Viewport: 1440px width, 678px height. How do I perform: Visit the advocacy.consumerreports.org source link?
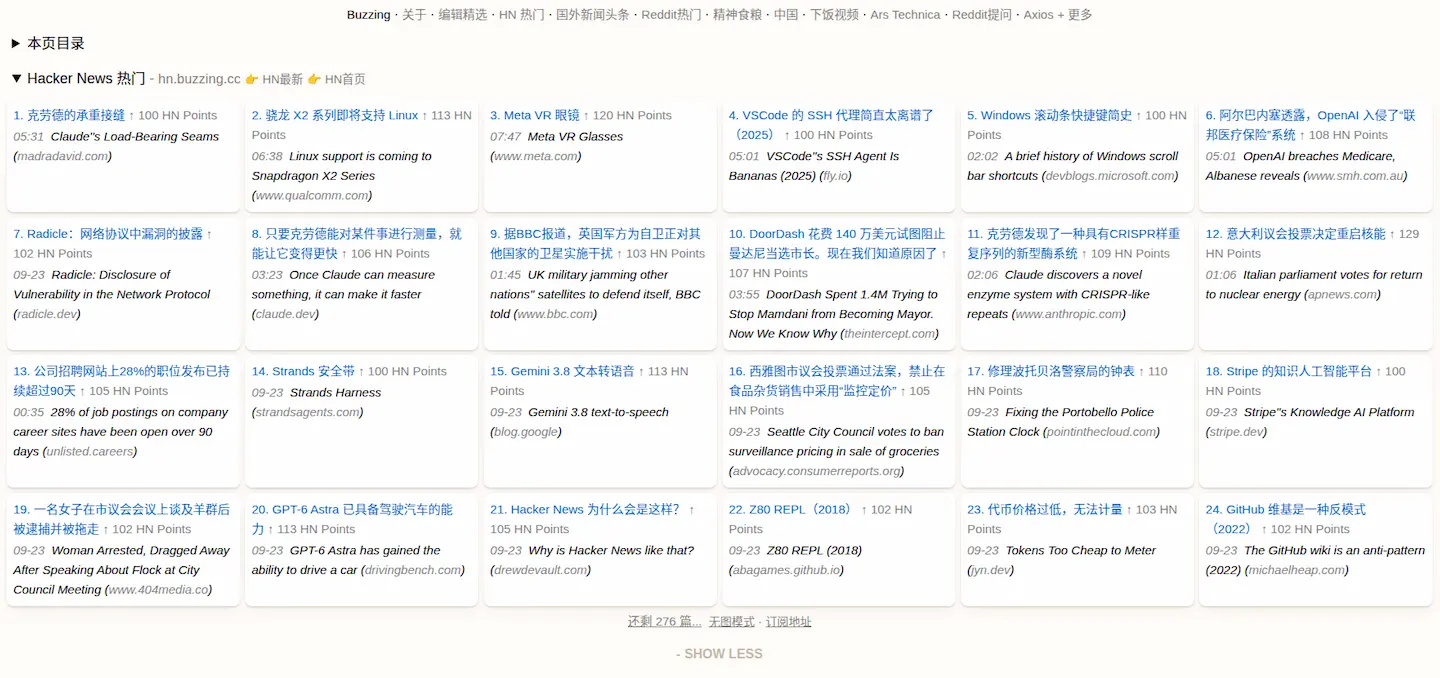[x=815, y=471]
